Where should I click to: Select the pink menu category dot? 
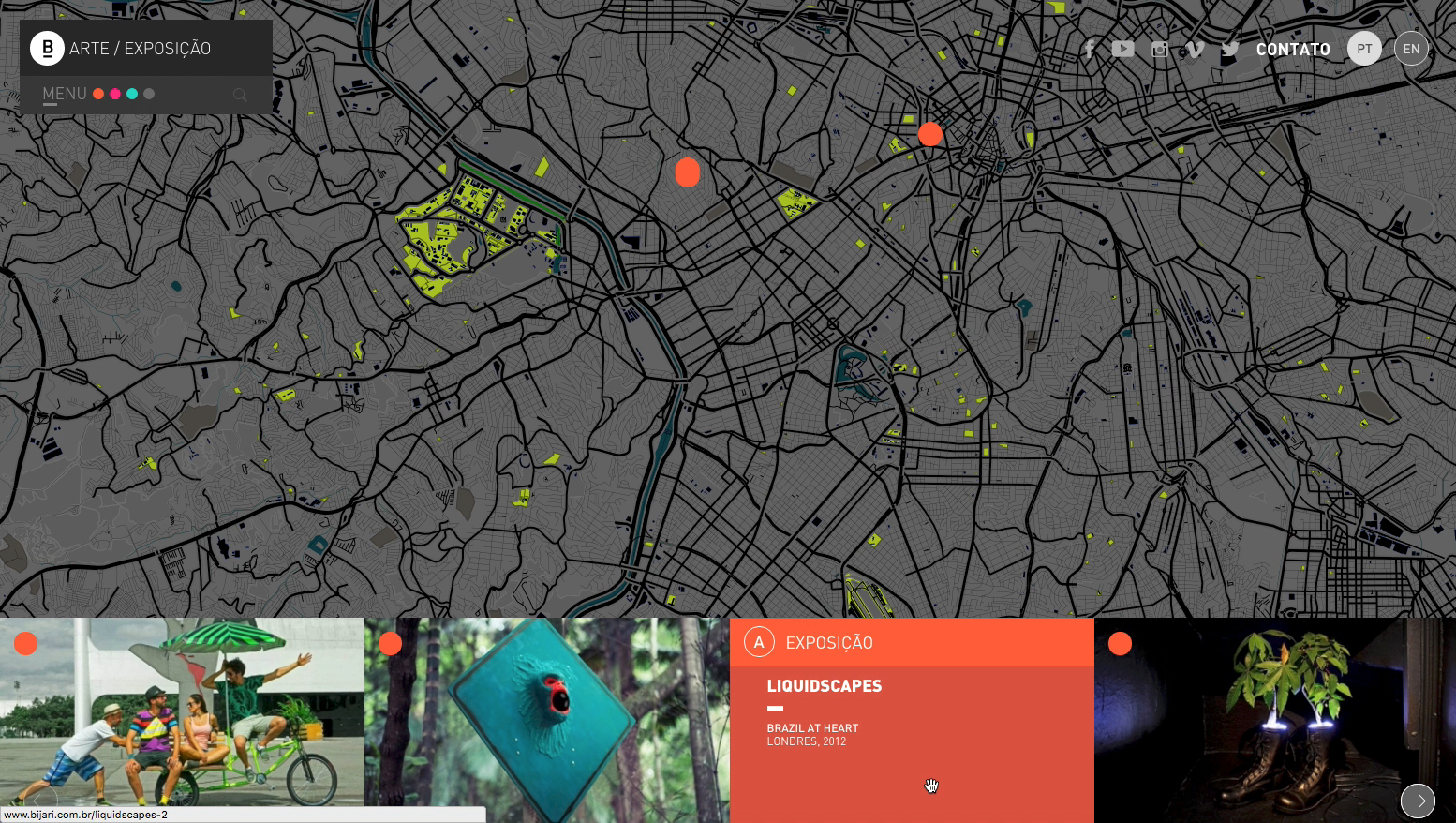(115, 94)
